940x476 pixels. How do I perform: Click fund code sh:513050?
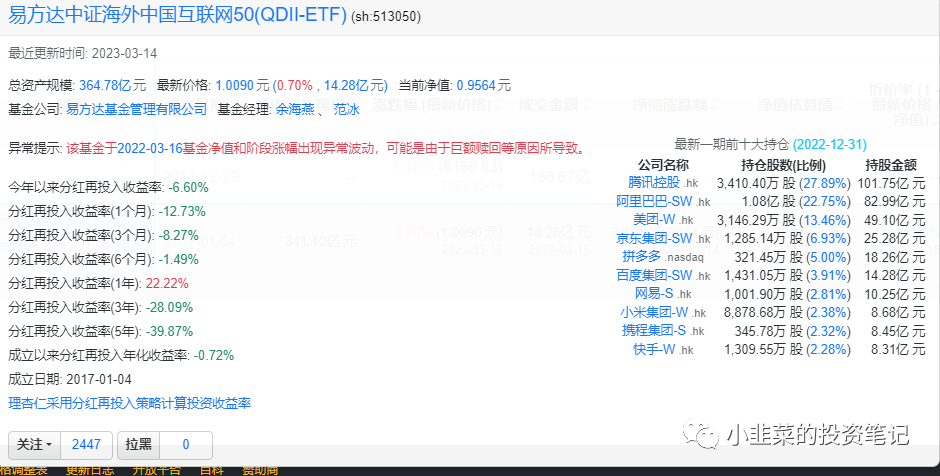coord(386,17)
